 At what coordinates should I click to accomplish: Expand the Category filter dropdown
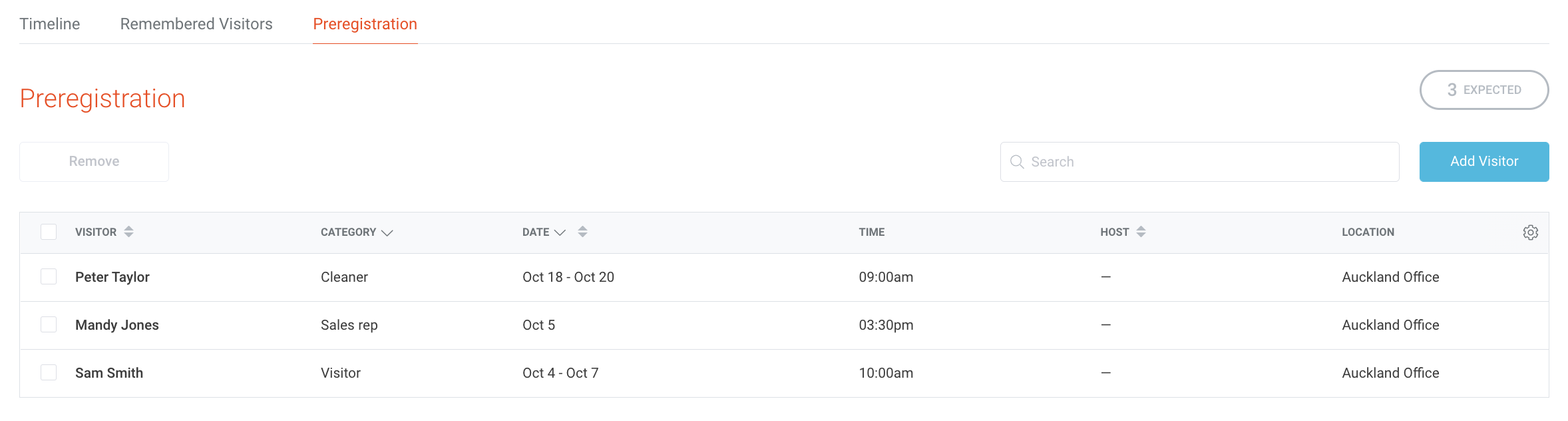pos(387,232)
